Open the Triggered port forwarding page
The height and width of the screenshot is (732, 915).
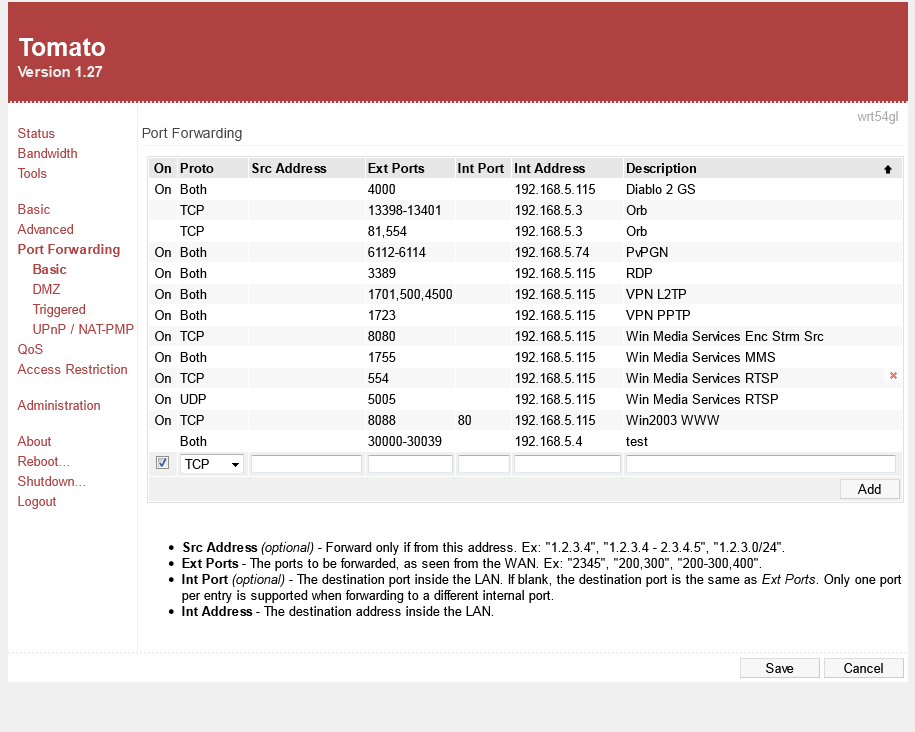tap(59, 309)
